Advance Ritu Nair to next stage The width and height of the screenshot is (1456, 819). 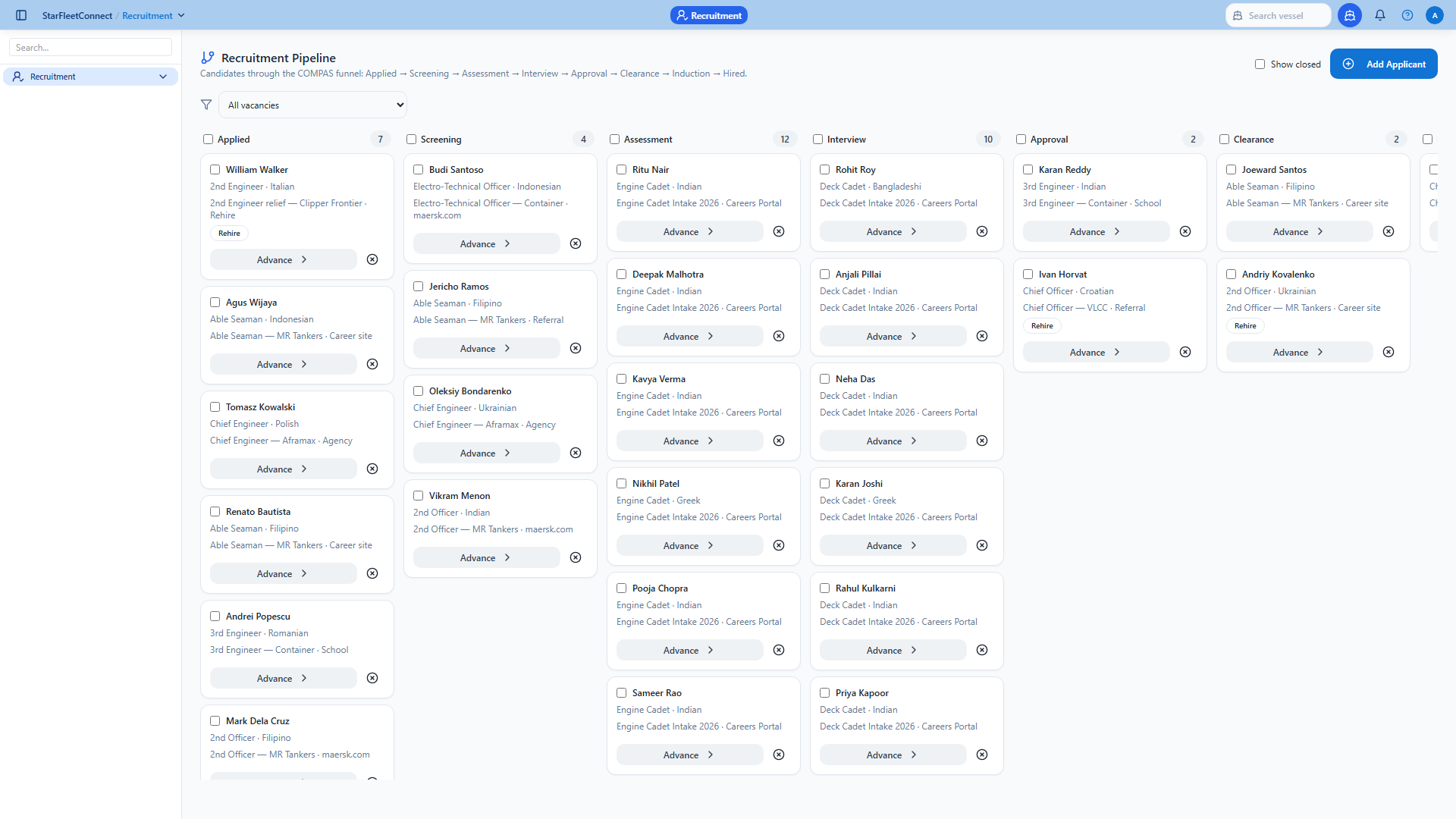[689, 231]
